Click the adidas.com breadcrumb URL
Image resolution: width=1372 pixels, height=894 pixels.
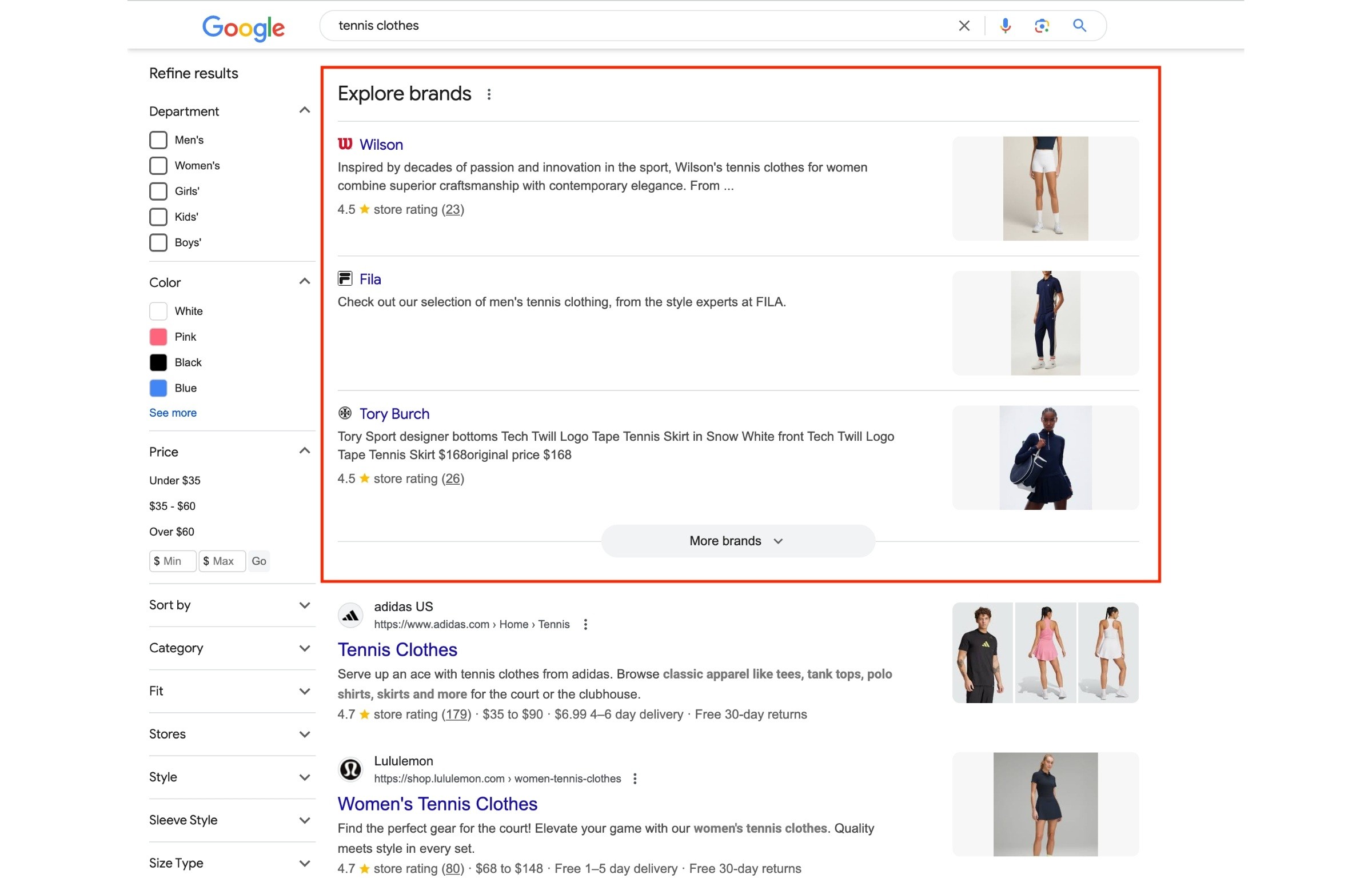[472, 624]
